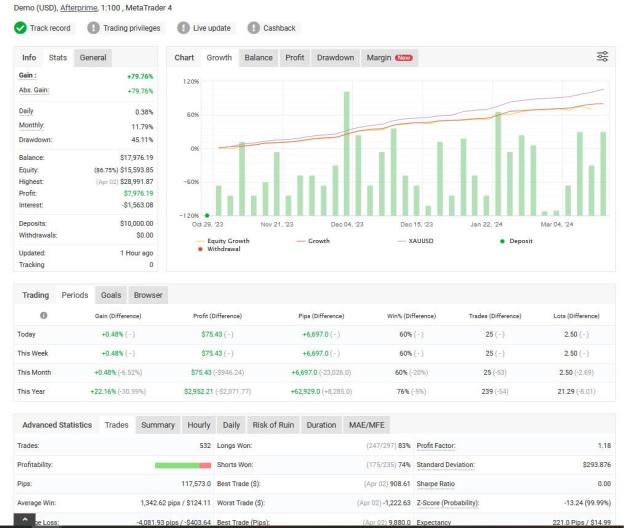Click the tallest green bar near Dec 04
The image size is (625, 528).
click(x=346, y=153)
